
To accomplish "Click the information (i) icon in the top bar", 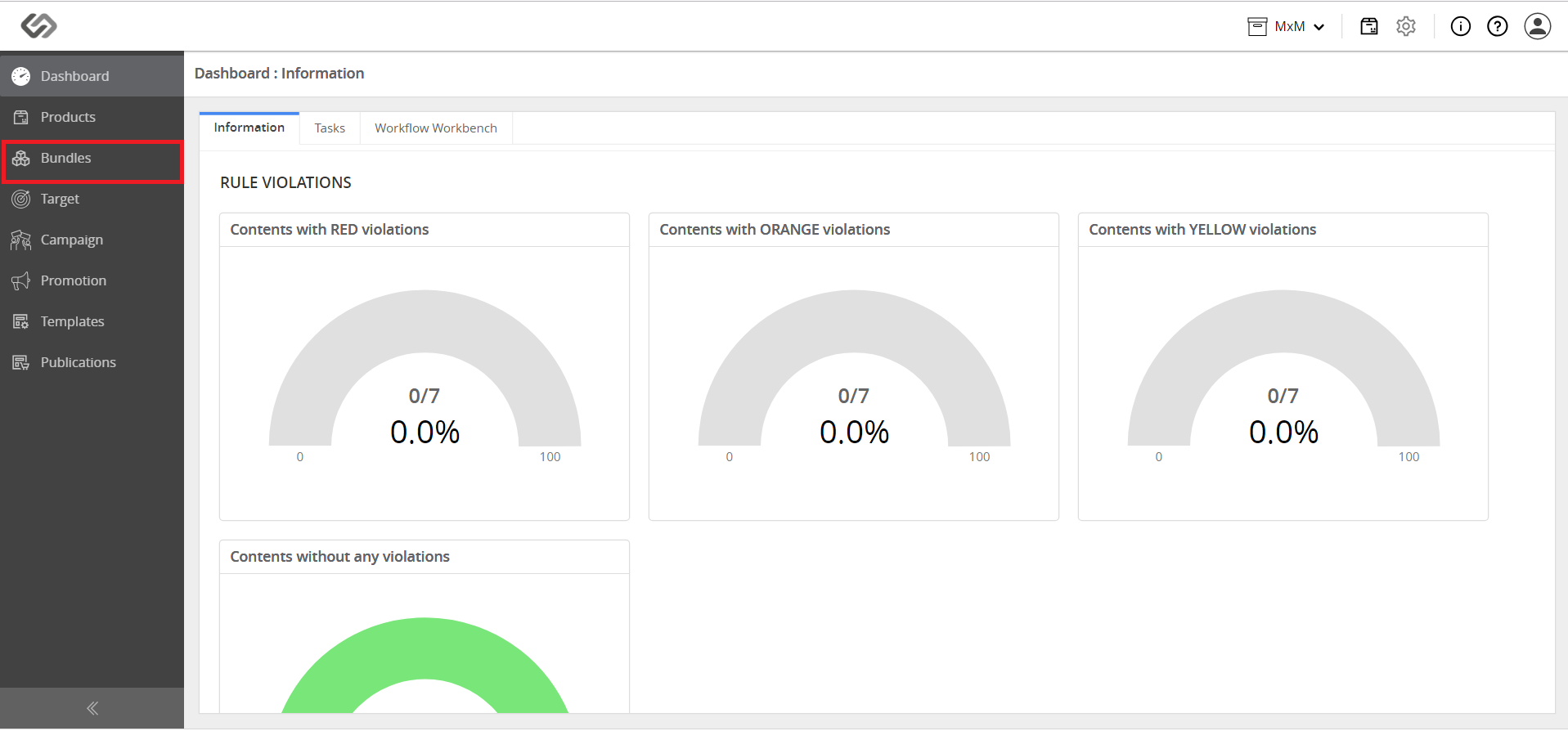I will point(1461,26).
